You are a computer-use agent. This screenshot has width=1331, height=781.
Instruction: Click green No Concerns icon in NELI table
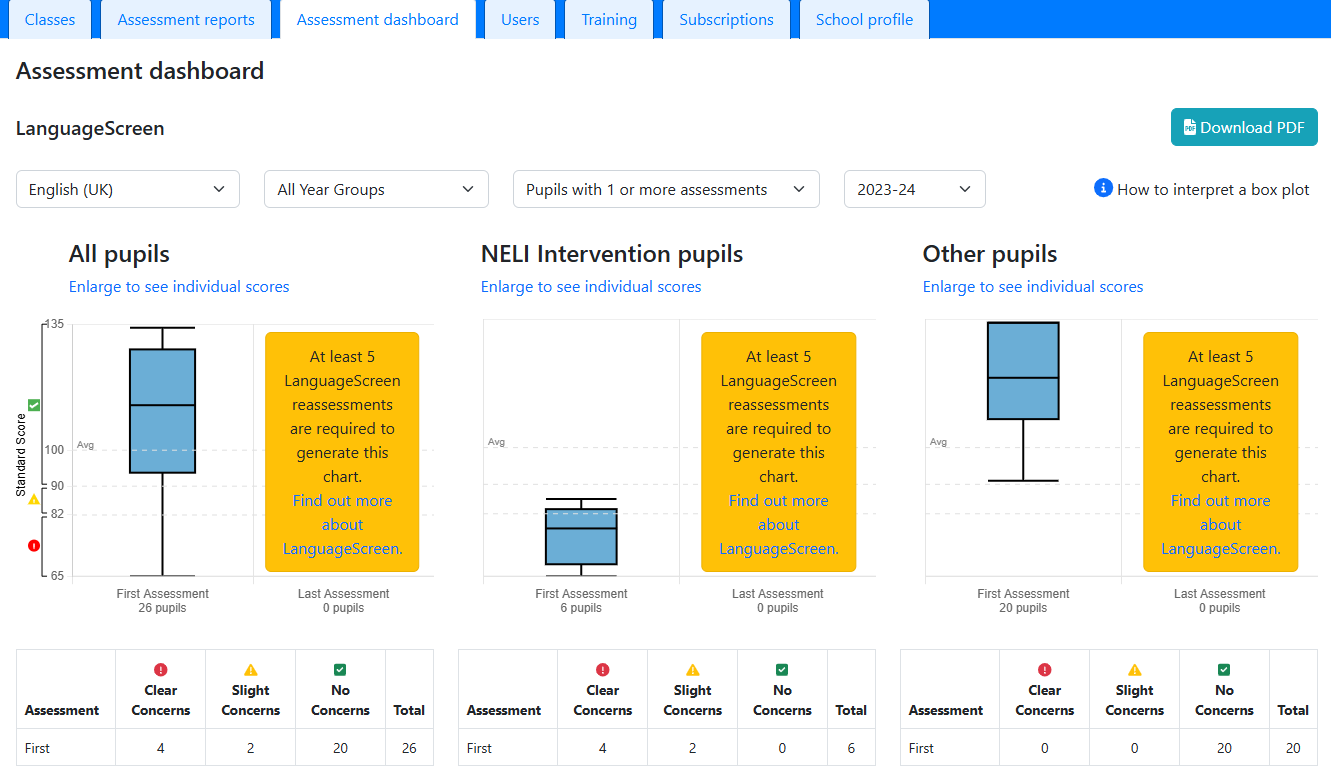(x=782, y=670)
